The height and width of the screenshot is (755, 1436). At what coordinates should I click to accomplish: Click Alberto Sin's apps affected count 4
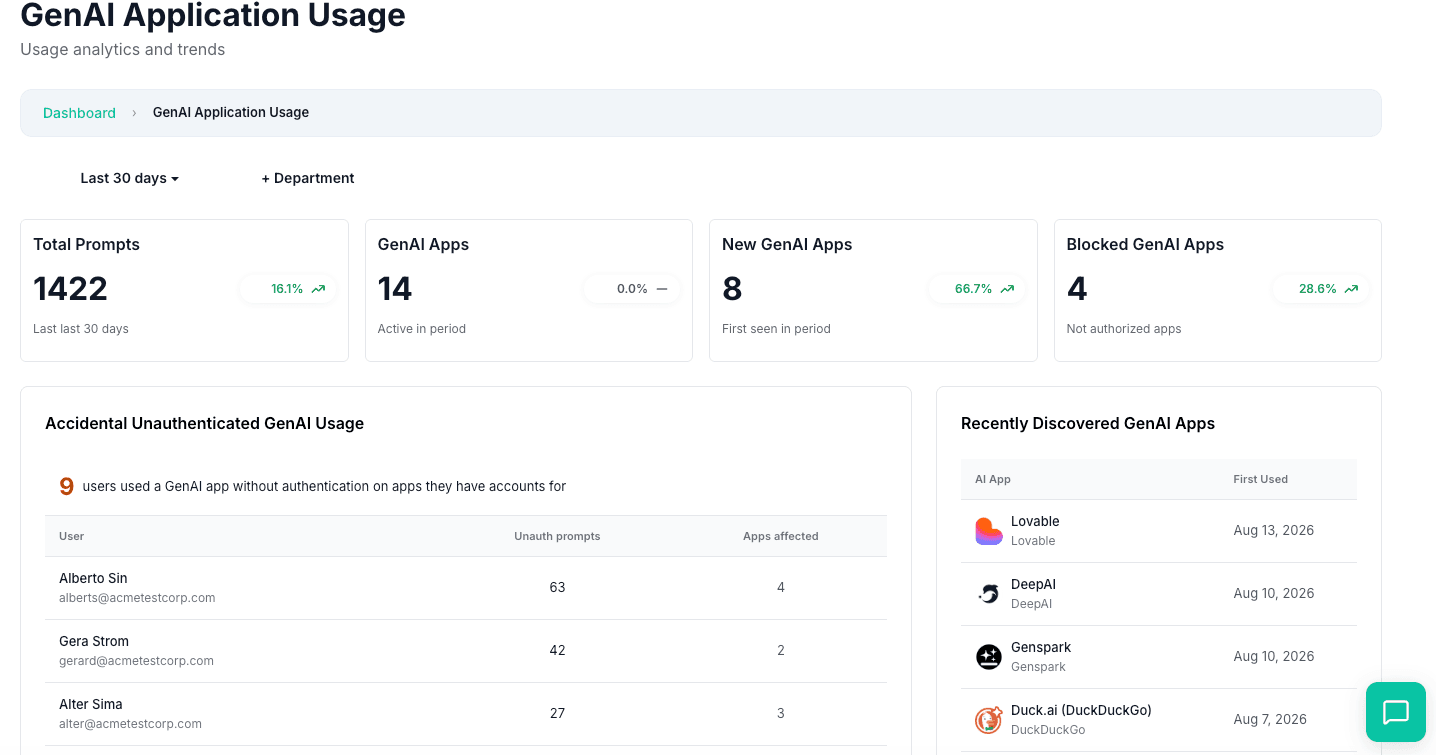(781, 587)
